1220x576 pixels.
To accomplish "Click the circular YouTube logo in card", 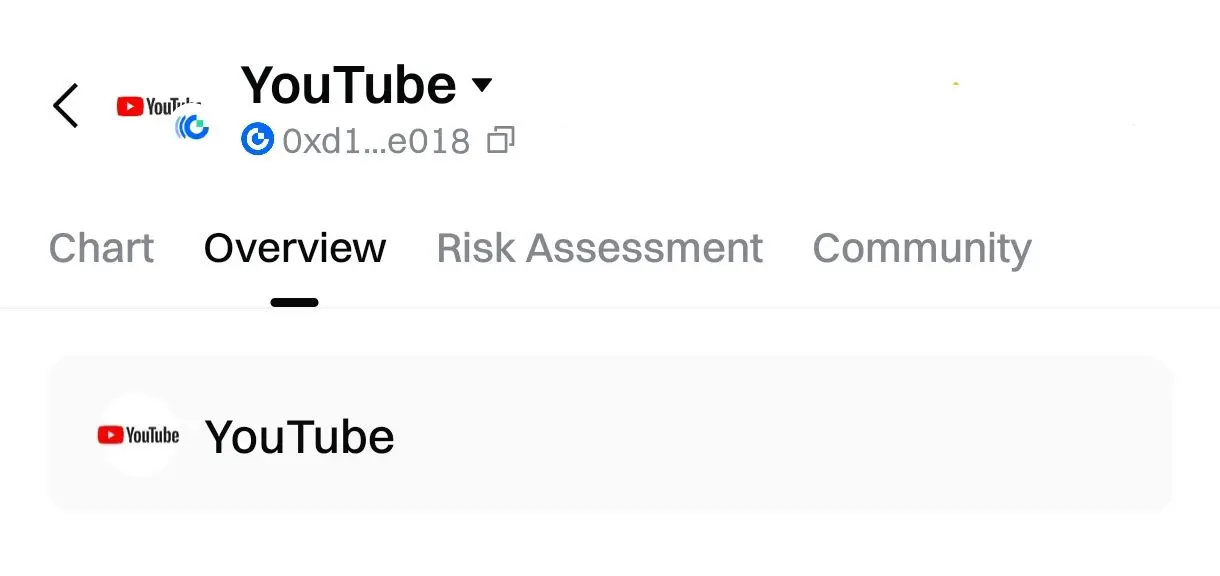I will pyautogui.click(x=138, y=435).
